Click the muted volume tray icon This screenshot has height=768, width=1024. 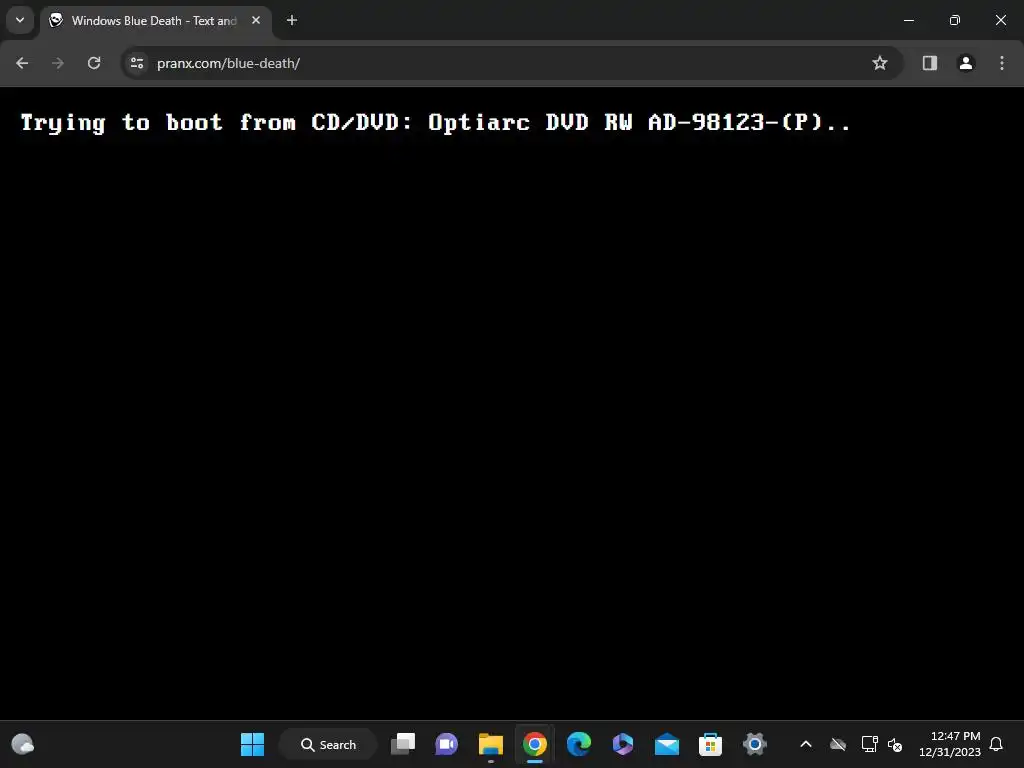pyautogui.click(x=895, y=744)
